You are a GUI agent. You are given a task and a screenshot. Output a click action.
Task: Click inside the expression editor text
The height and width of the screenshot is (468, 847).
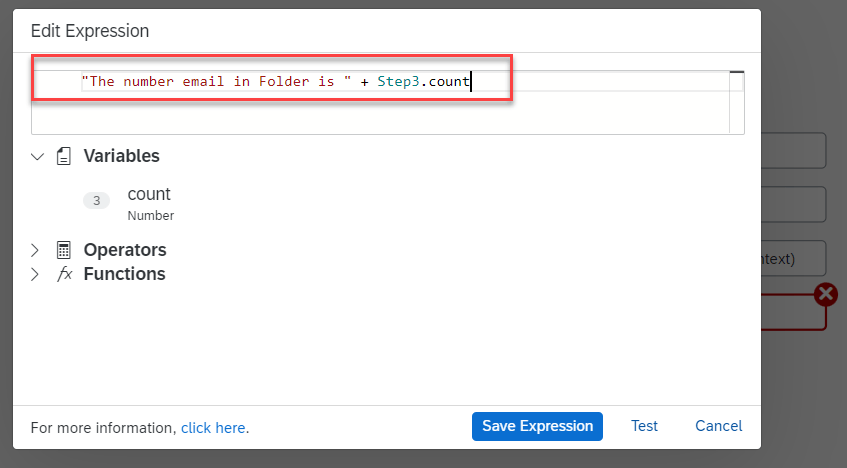click(x=275, y=82)
